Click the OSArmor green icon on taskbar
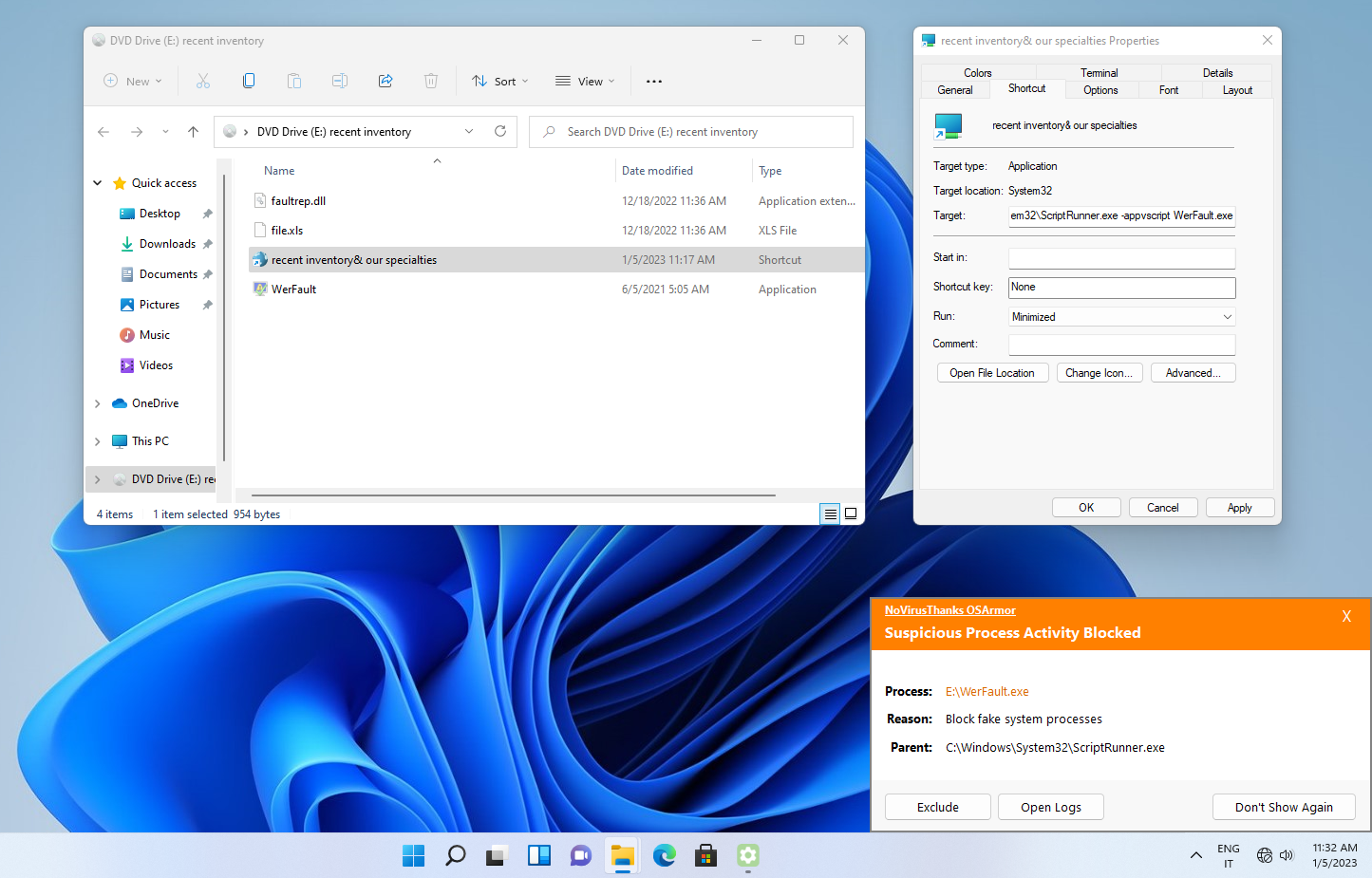1372x878 pixels. click(x=748, y=856)
